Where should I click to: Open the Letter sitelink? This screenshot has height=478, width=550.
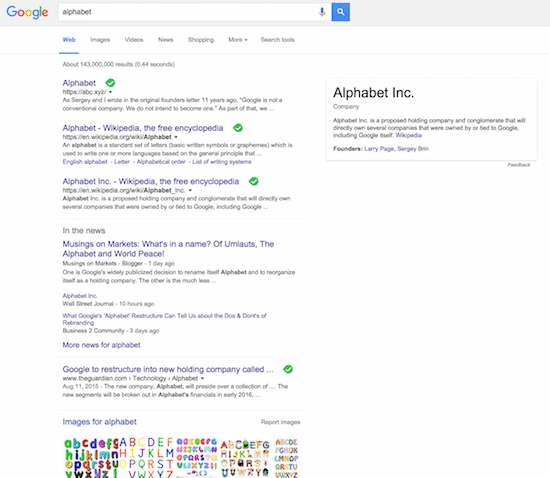122,162
